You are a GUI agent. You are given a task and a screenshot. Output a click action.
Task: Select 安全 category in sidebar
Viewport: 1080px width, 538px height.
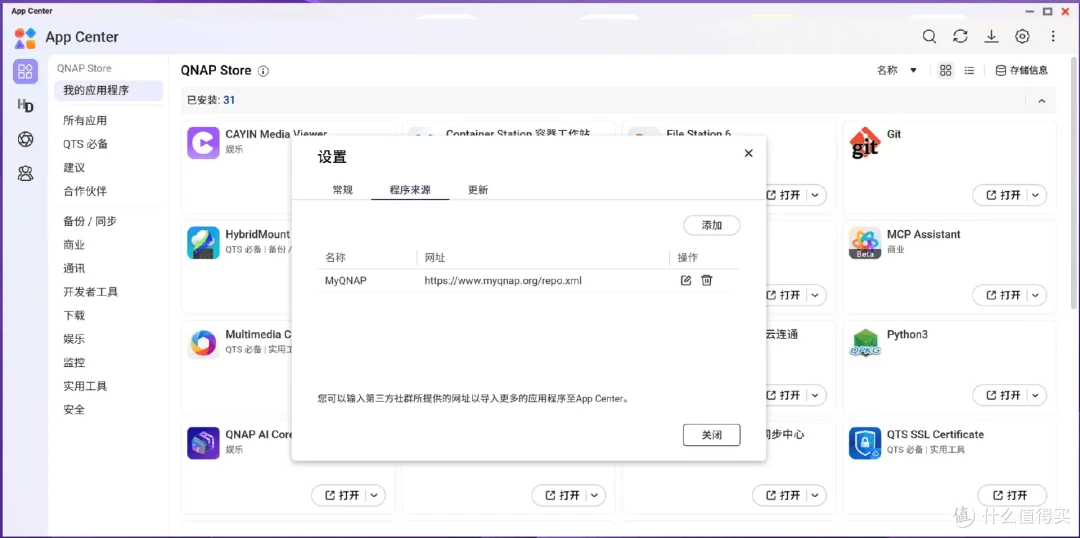[x=74, y=409]
